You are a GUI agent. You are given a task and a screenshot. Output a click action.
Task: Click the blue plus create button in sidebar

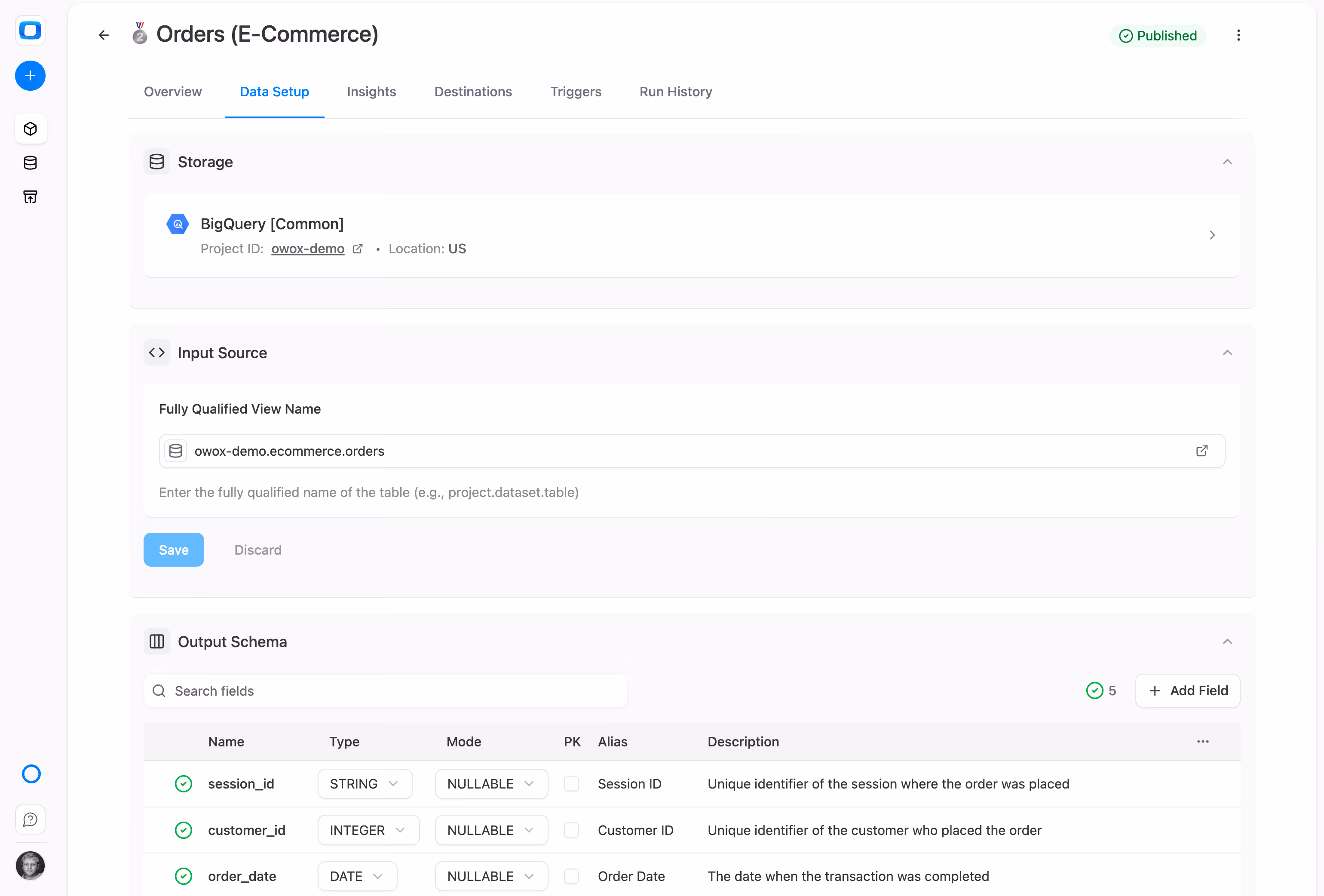click(x=30, y=76)
